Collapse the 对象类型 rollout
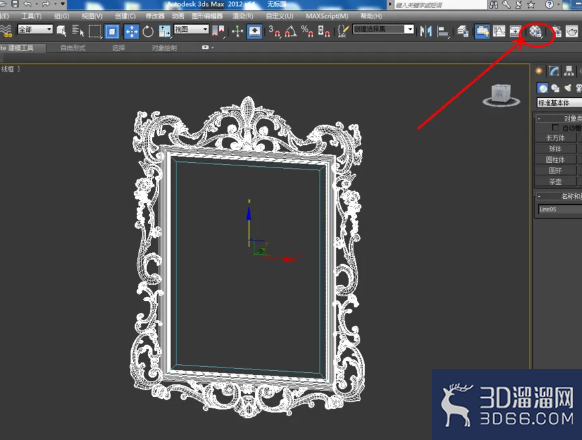Viewport: 582px width, 440px height. click(x=559, y=118)
